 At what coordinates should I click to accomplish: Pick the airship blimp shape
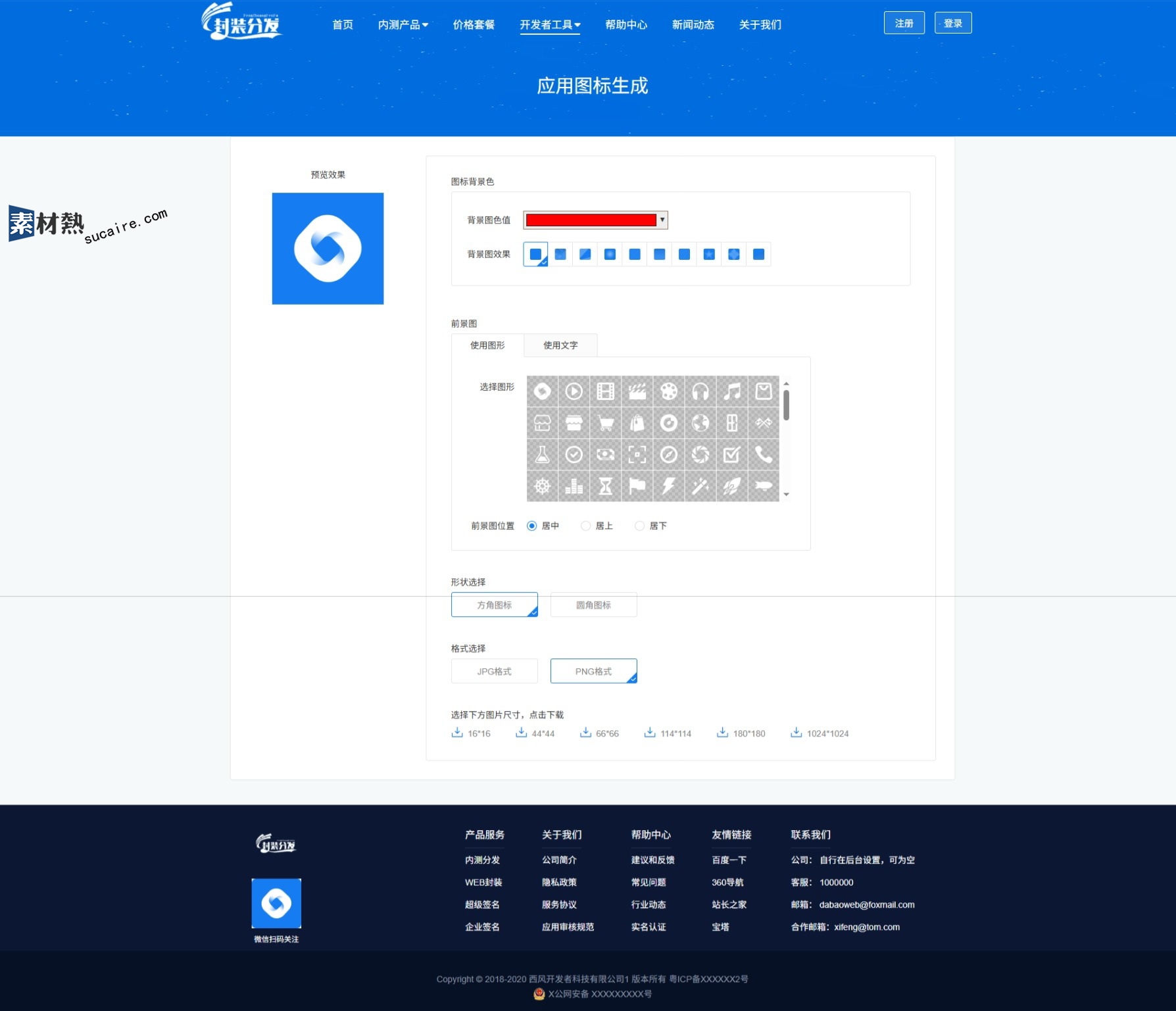click(x=764, y=486)
